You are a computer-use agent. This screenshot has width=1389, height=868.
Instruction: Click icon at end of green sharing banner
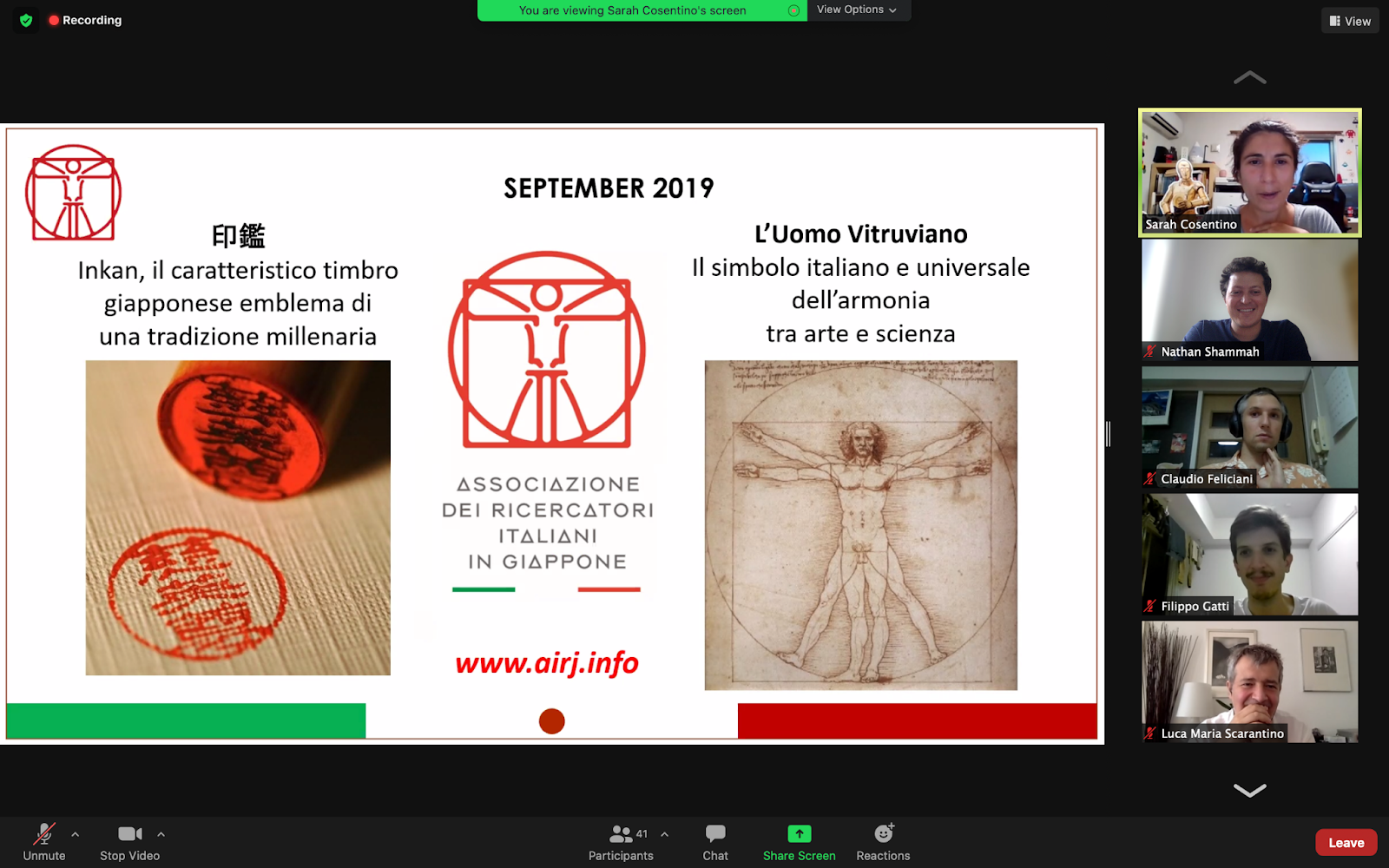(793, 10)
